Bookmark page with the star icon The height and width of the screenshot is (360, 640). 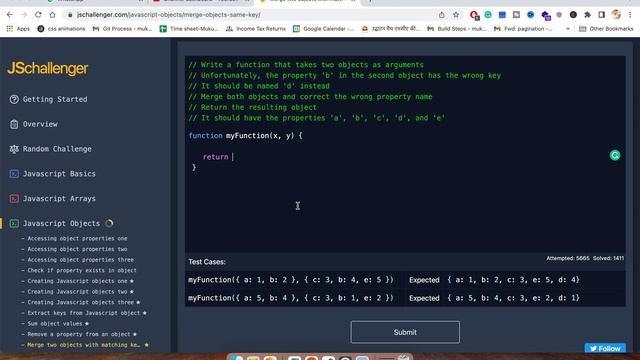[456, 15]
